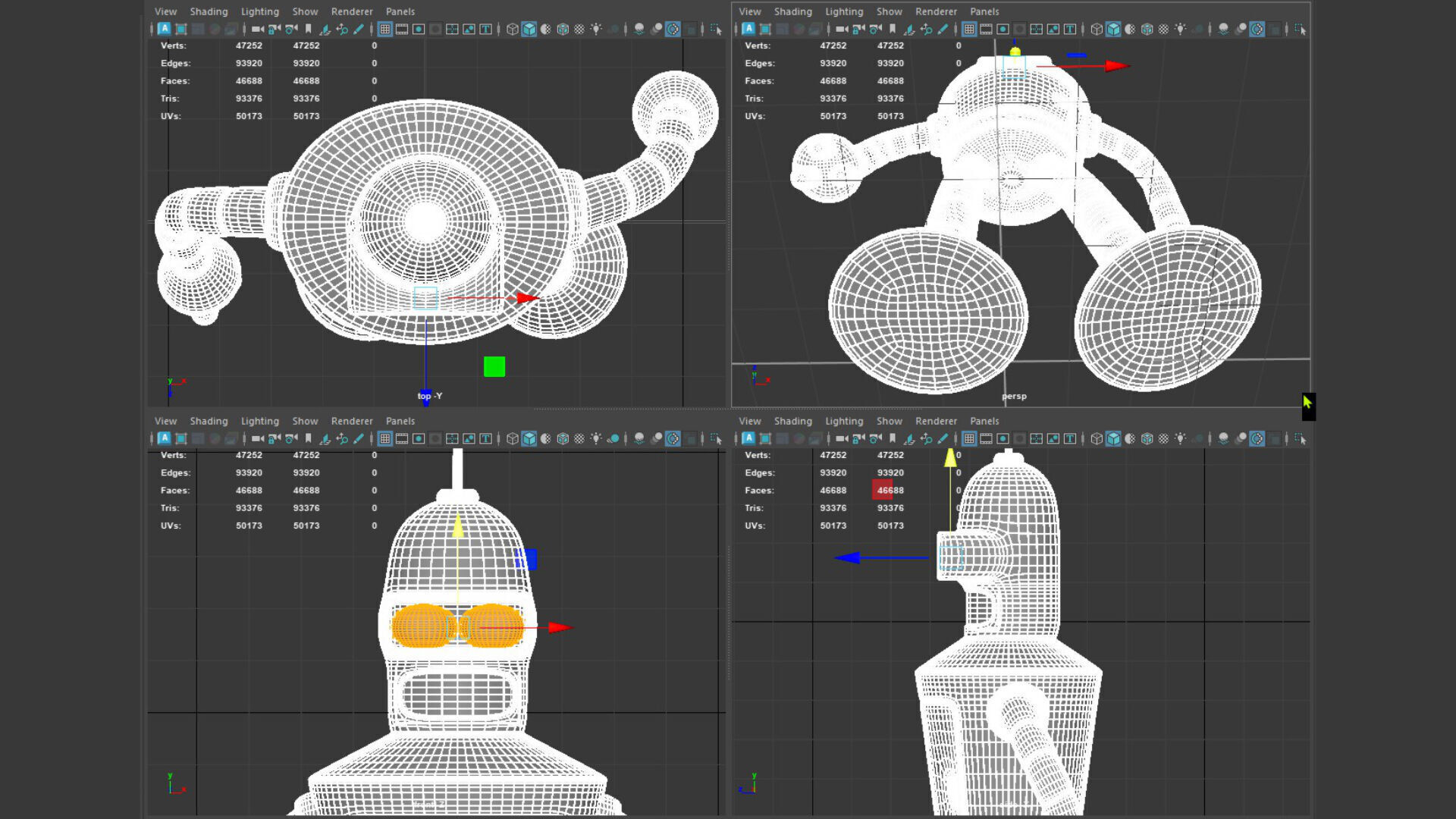The height and width of the screenshot is (819, 1456).
Task: Click Gate Mask icon in front view panel
Action: tap(435, 439)
